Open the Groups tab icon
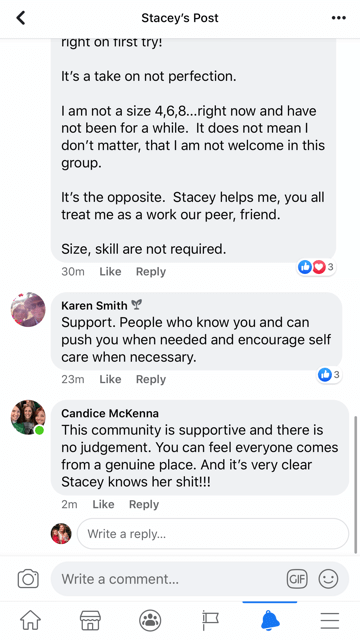Viewport: 360px width, 640px height. pos(150,620)
